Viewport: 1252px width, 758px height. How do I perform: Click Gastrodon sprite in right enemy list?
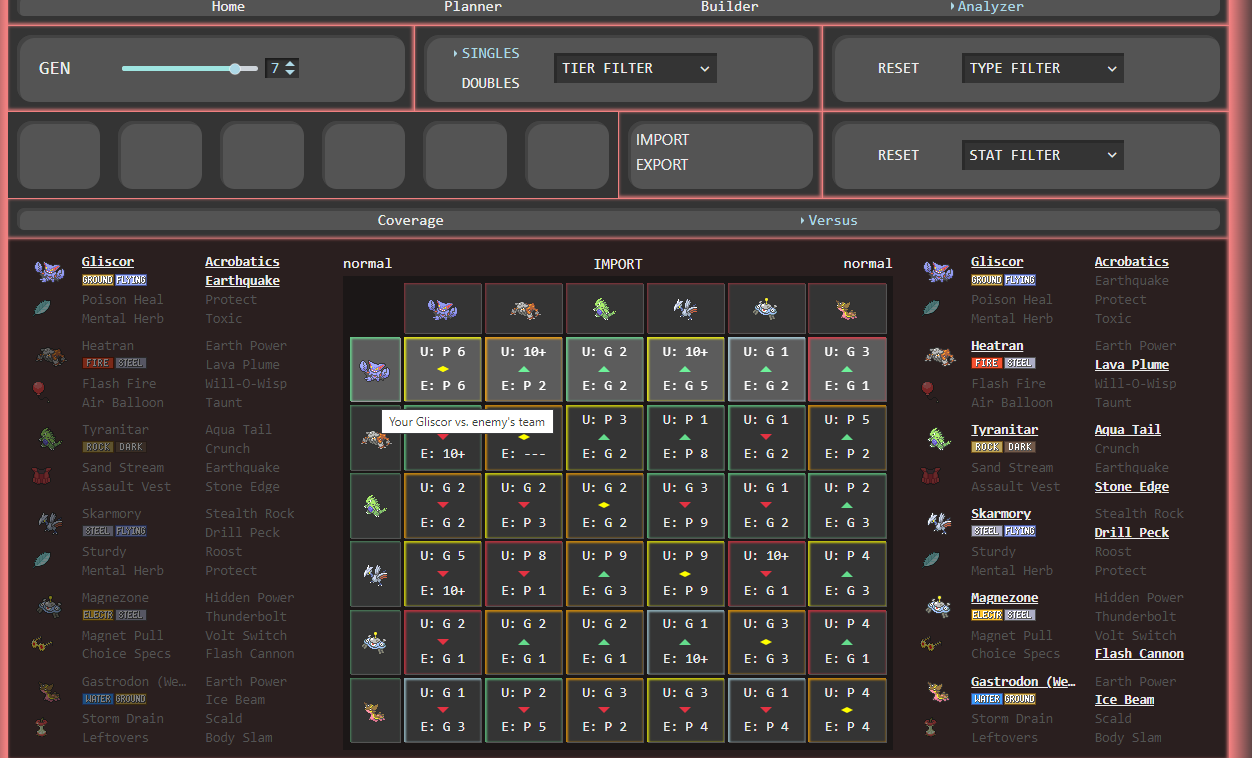tap(938, 690)
